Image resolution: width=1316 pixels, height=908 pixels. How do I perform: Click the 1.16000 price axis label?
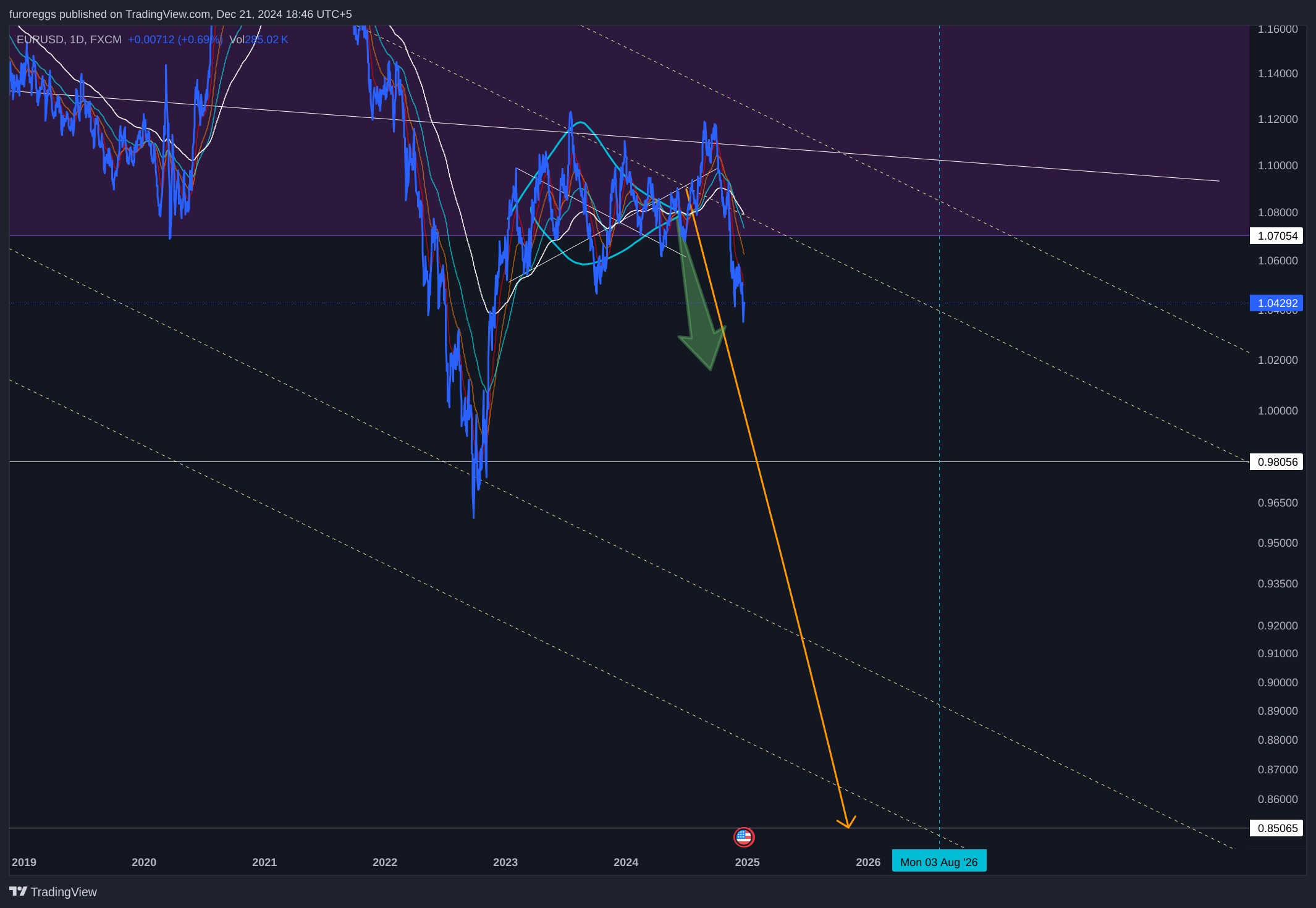pos(1278,29)
